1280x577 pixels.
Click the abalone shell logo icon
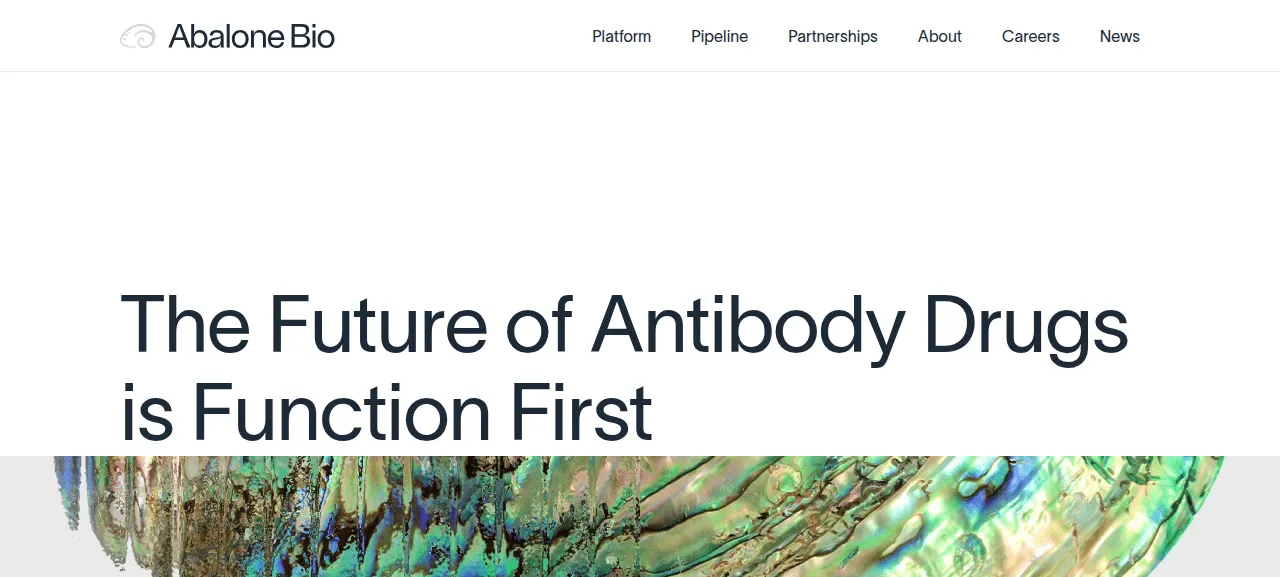[138, 37]
